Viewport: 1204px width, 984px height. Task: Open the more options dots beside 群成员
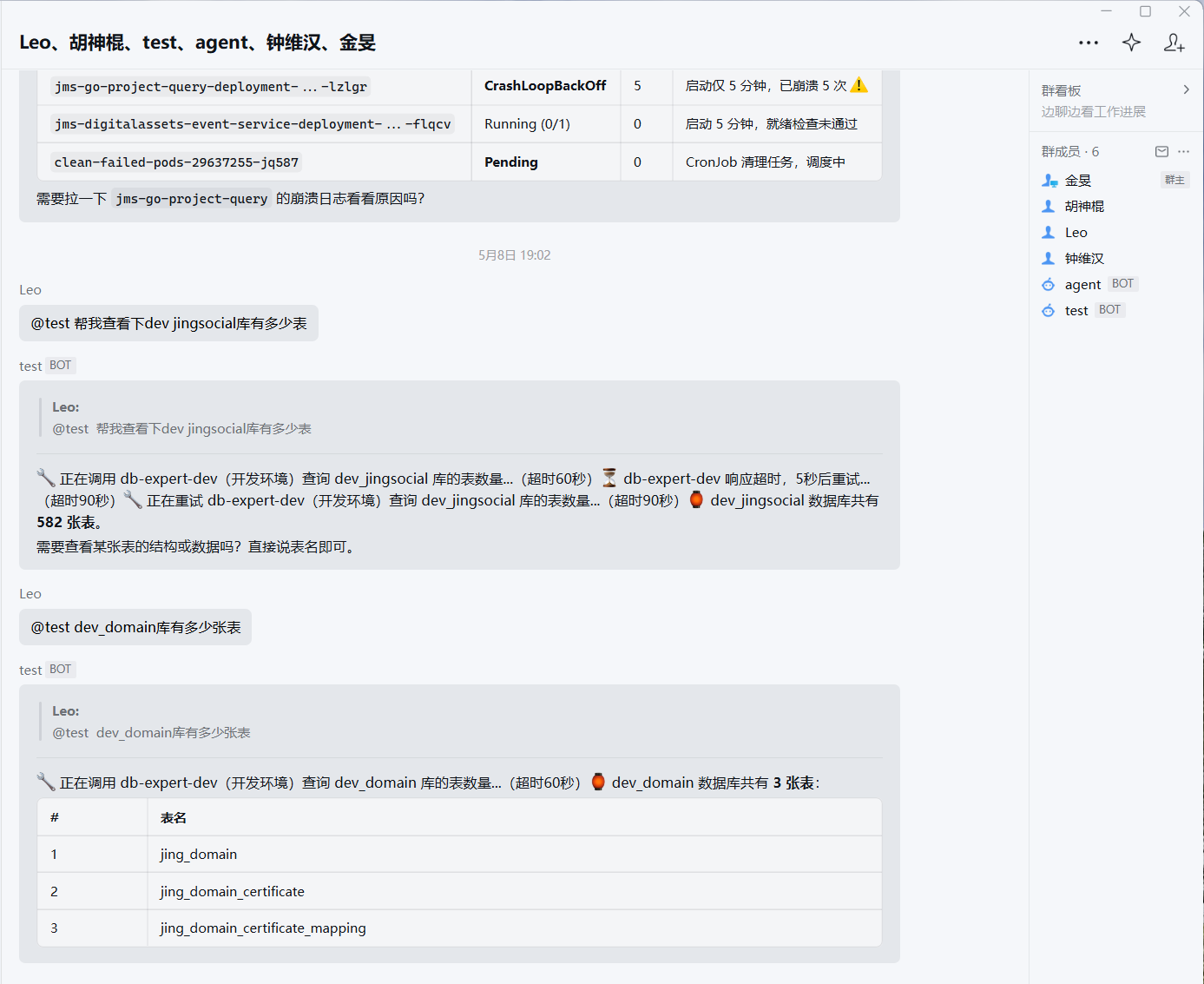click(x=1184, y=151)
